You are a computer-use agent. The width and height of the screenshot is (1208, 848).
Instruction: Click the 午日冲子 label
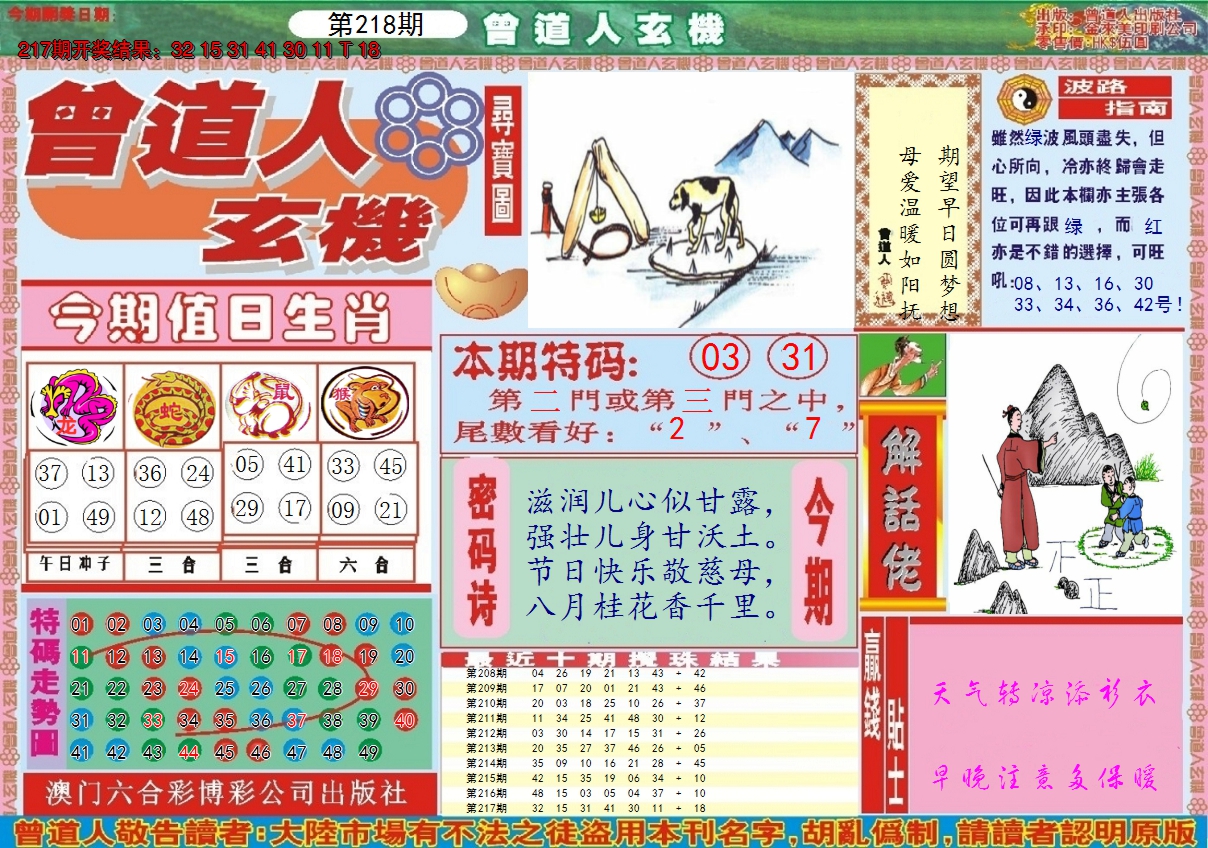75,565
